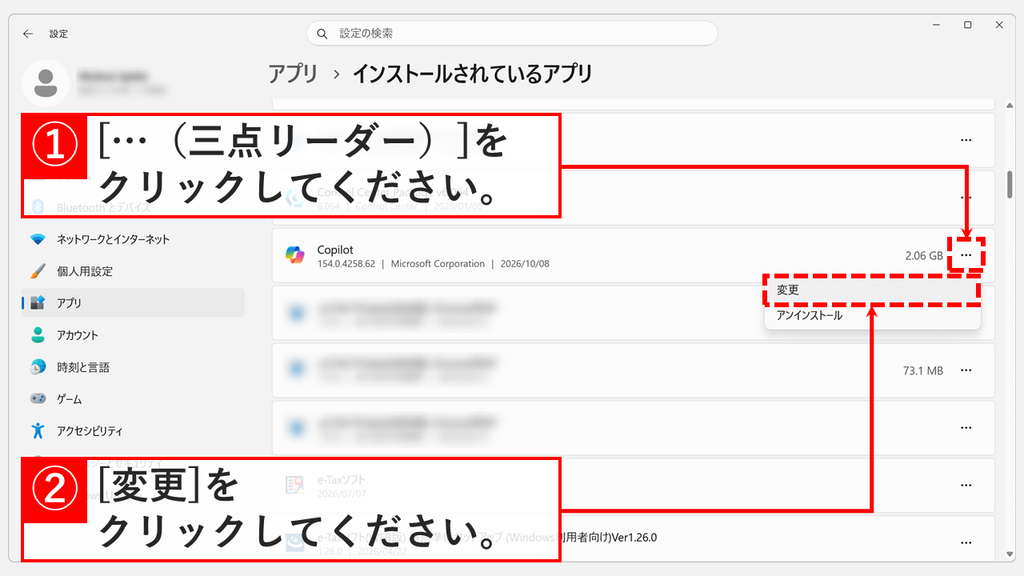This screenshot has width=1024, height=576.
Task: Click scrollbar down arrow
Action: pyautogui.click(x=1010, y=554)
